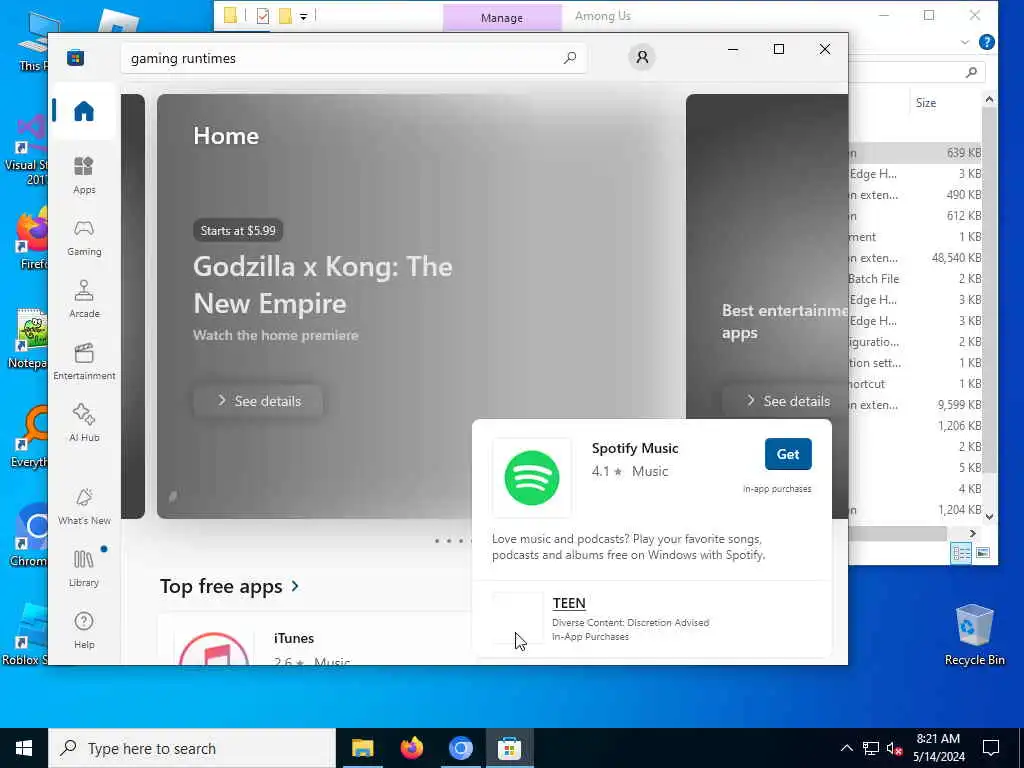See details for Best entertainment apps

pyautogui.click(x=785, y=401)
